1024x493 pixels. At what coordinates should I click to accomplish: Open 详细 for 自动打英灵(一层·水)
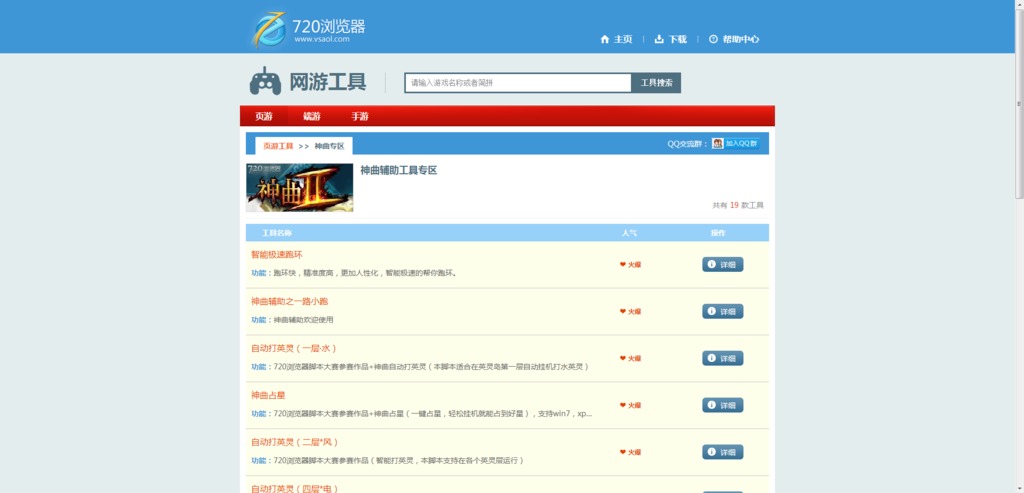pos(722,358)
